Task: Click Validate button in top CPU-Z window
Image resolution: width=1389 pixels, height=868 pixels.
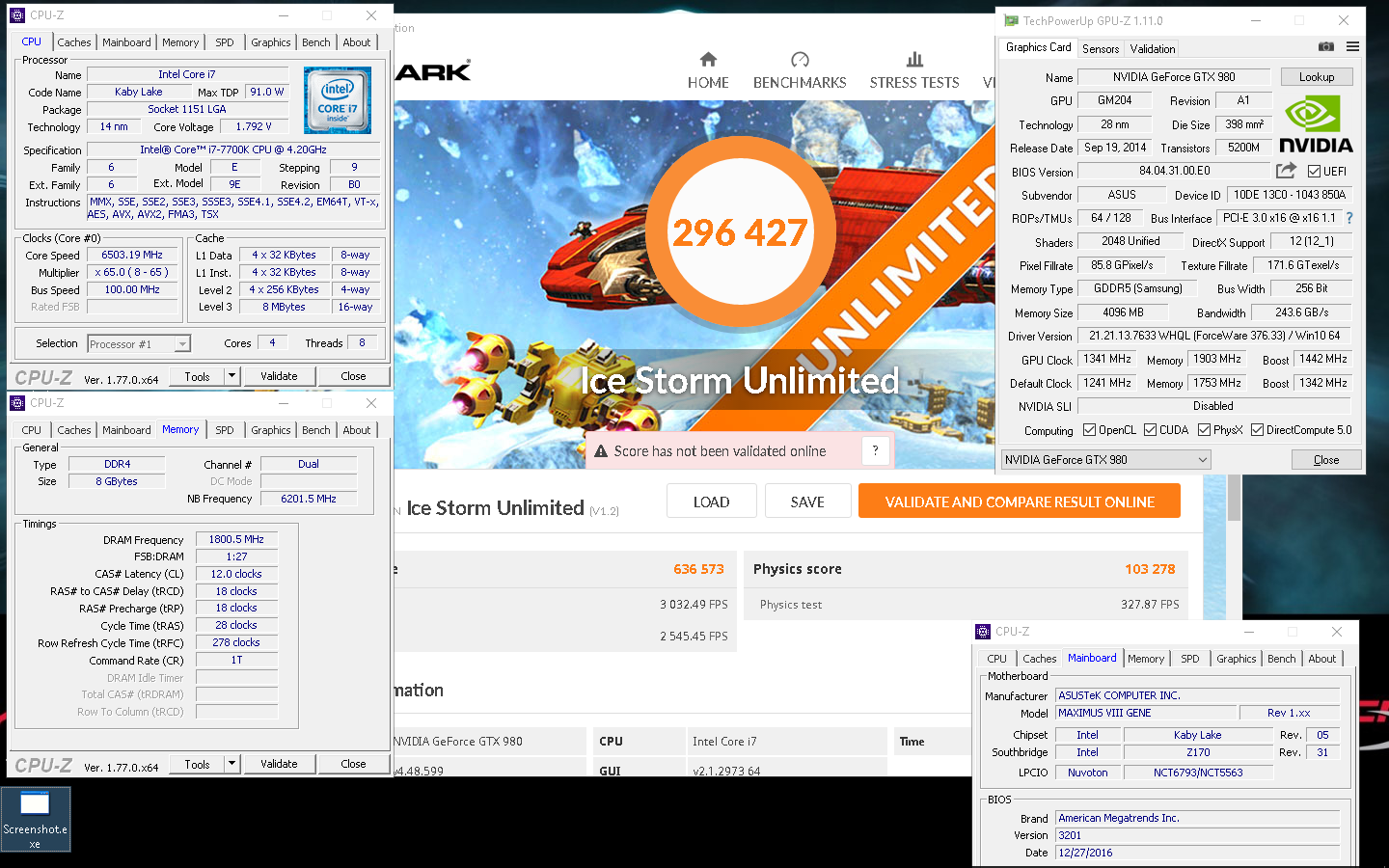Action: (x=279, y=376)
